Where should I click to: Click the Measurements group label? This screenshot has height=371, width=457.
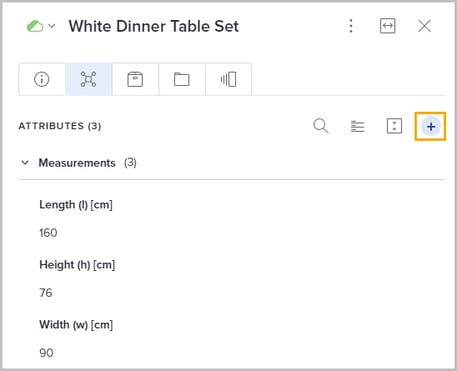point(77,163)
